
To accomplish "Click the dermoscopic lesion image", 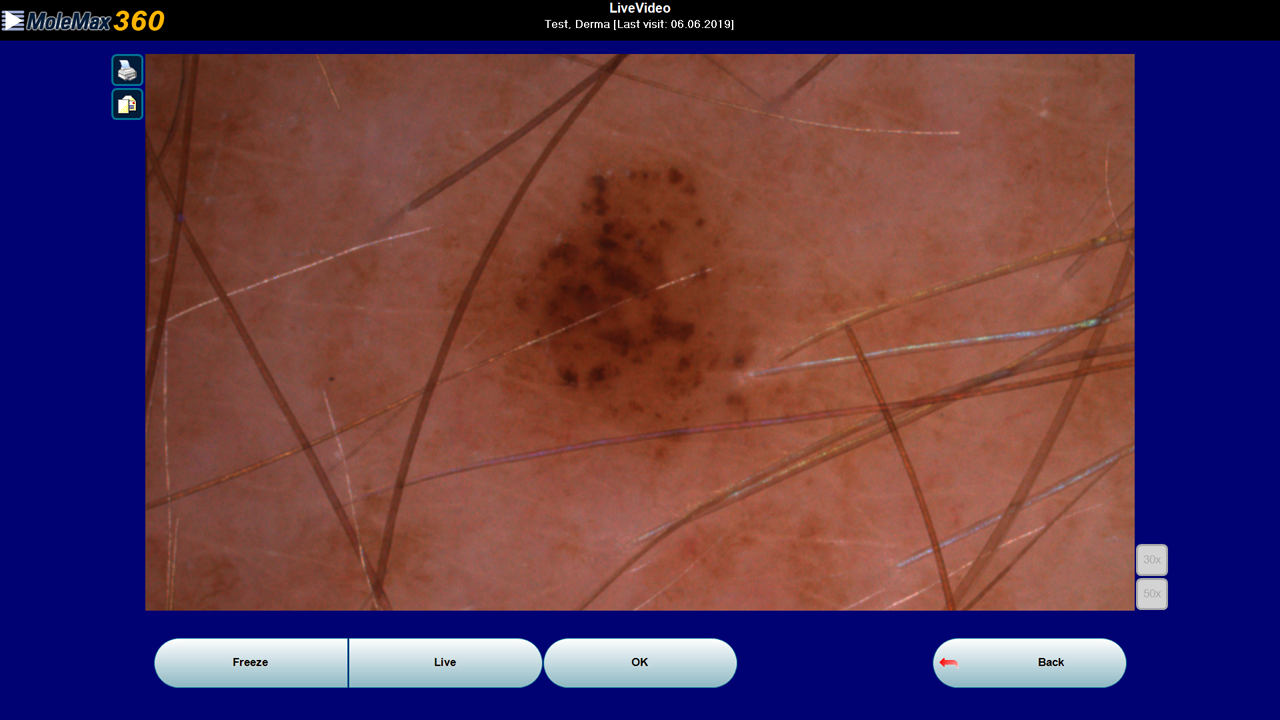I will click(640, 332).
